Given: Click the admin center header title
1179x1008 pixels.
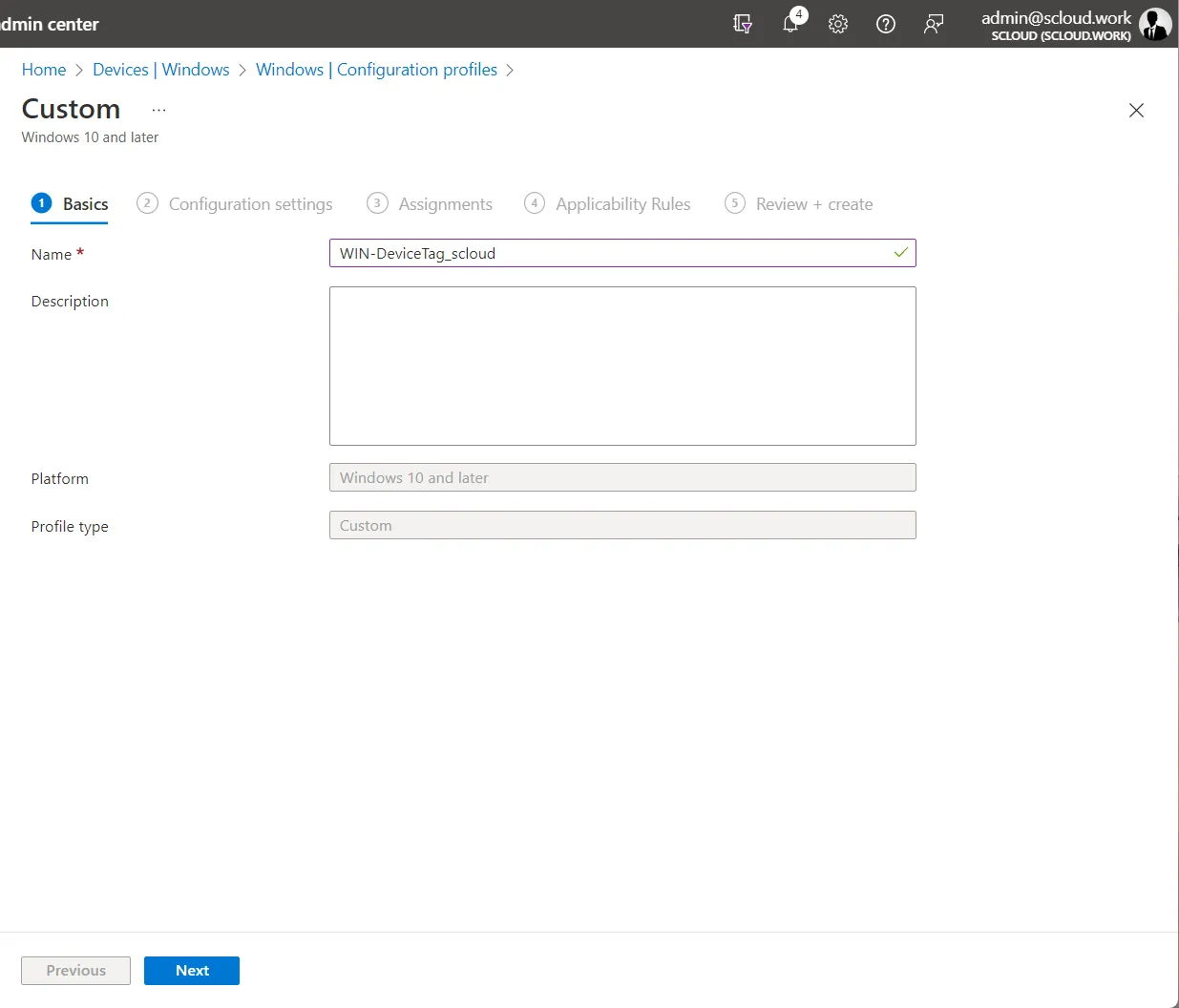Looking at the screenshot, I should click(50, 24).
